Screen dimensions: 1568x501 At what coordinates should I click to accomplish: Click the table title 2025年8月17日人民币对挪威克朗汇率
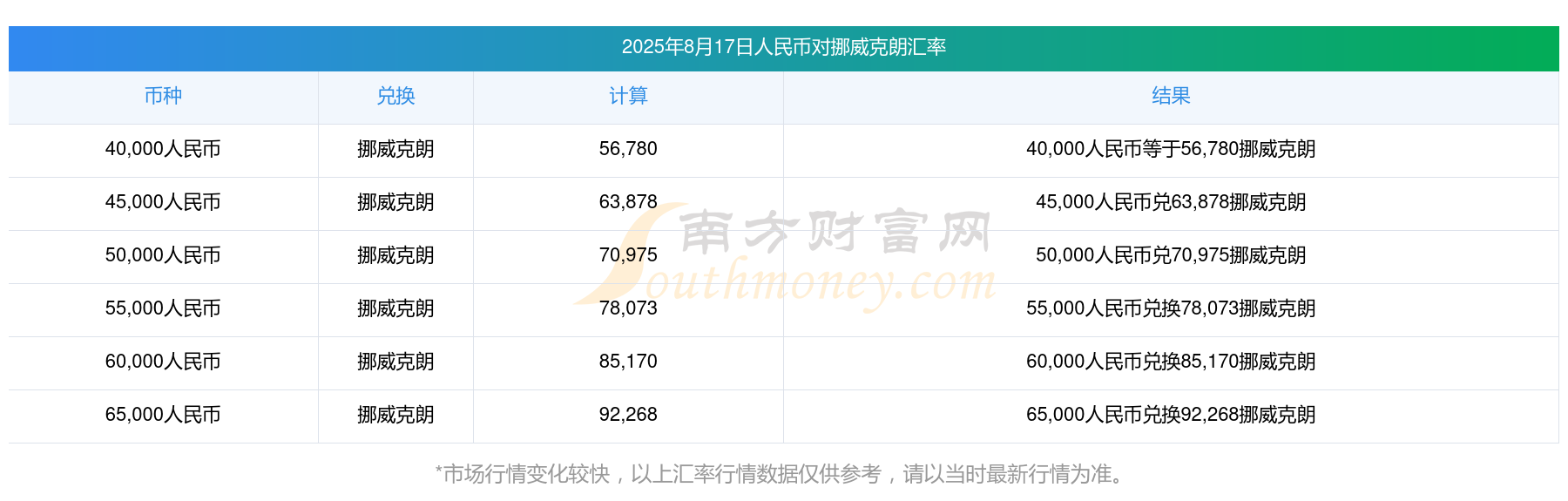click(784, 47)
